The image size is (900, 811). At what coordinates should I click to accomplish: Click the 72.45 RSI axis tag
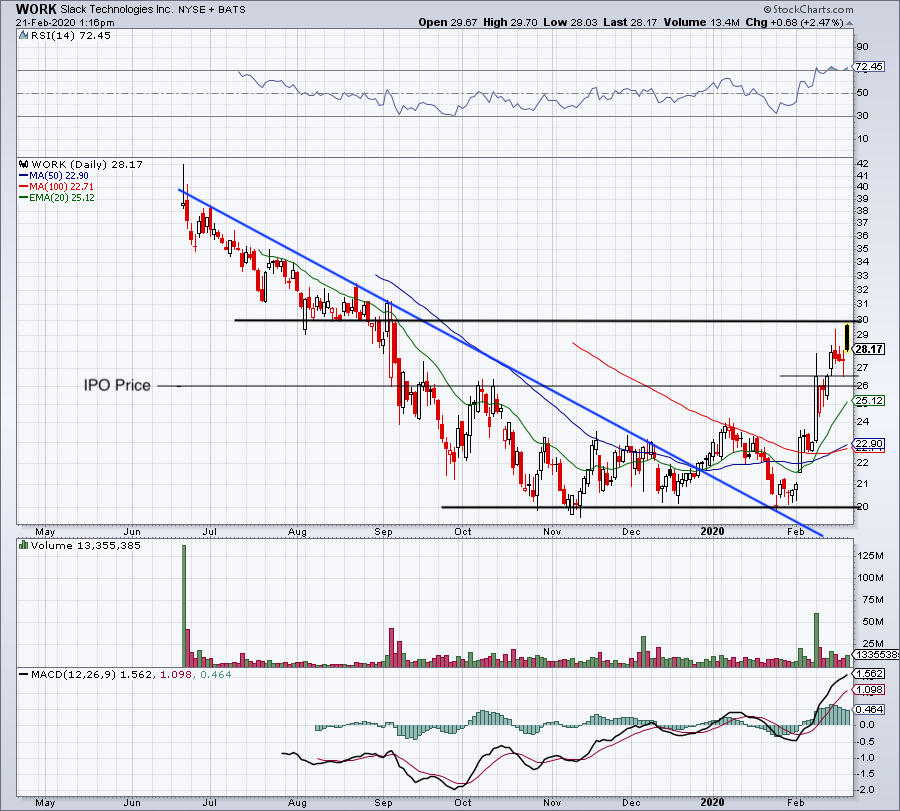[x=868, y=67]
